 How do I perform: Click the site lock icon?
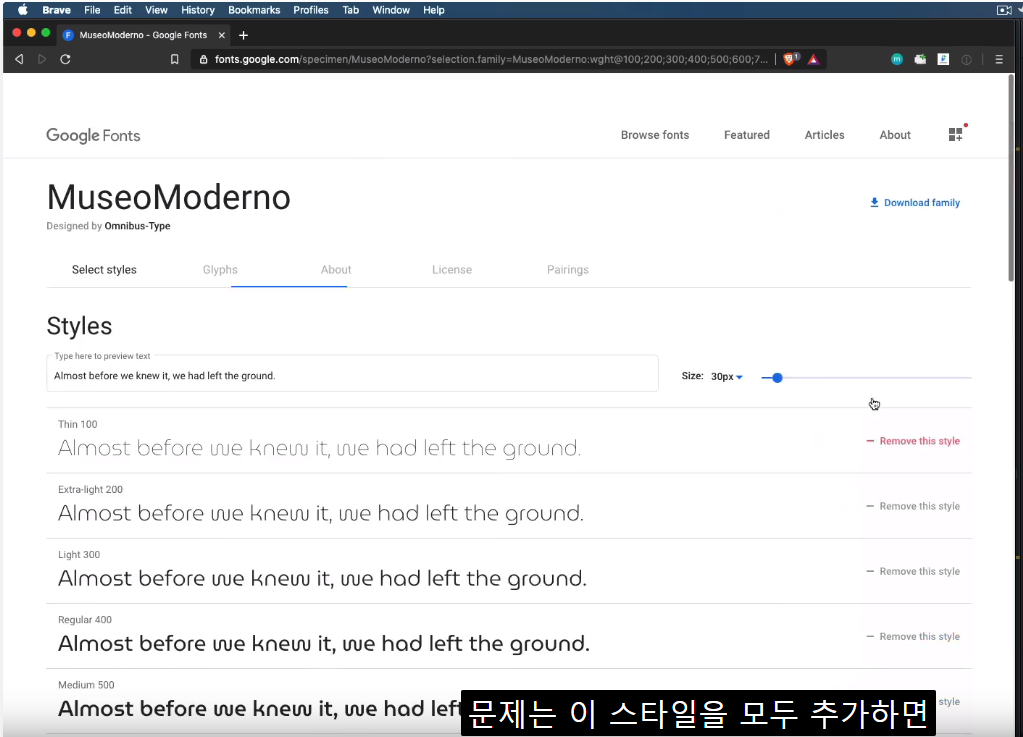click(203, 59)
